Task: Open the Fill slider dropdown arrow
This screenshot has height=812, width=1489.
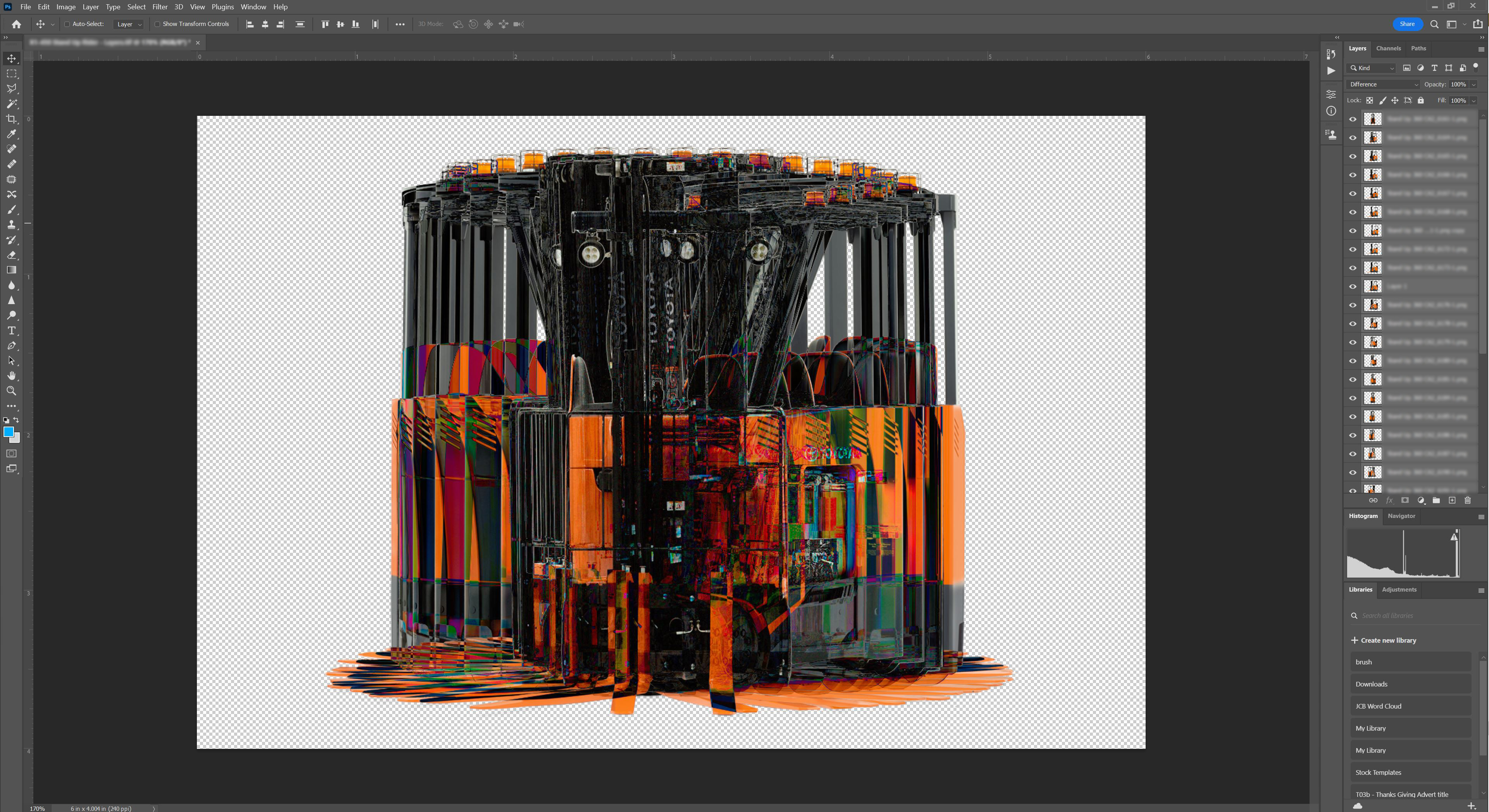Action: pos(1474,101)
